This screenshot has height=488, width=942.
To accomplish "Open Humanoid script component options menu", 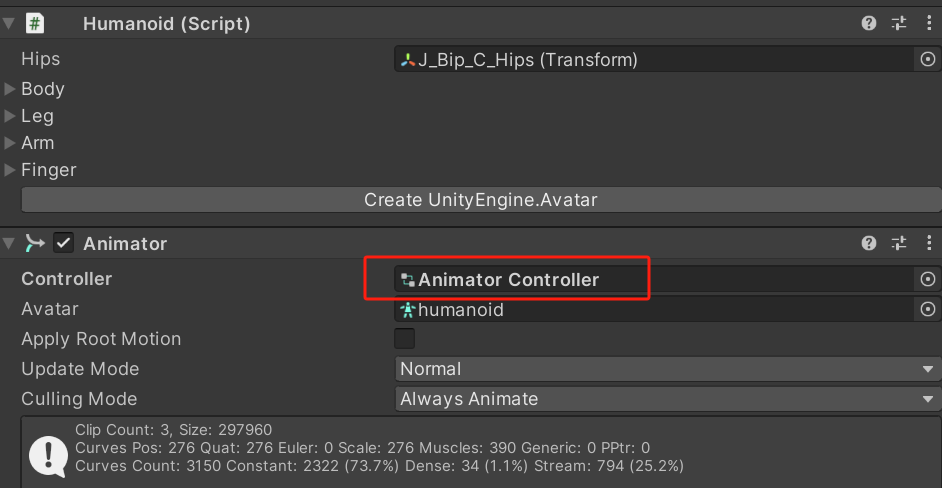I will [929, 23].
